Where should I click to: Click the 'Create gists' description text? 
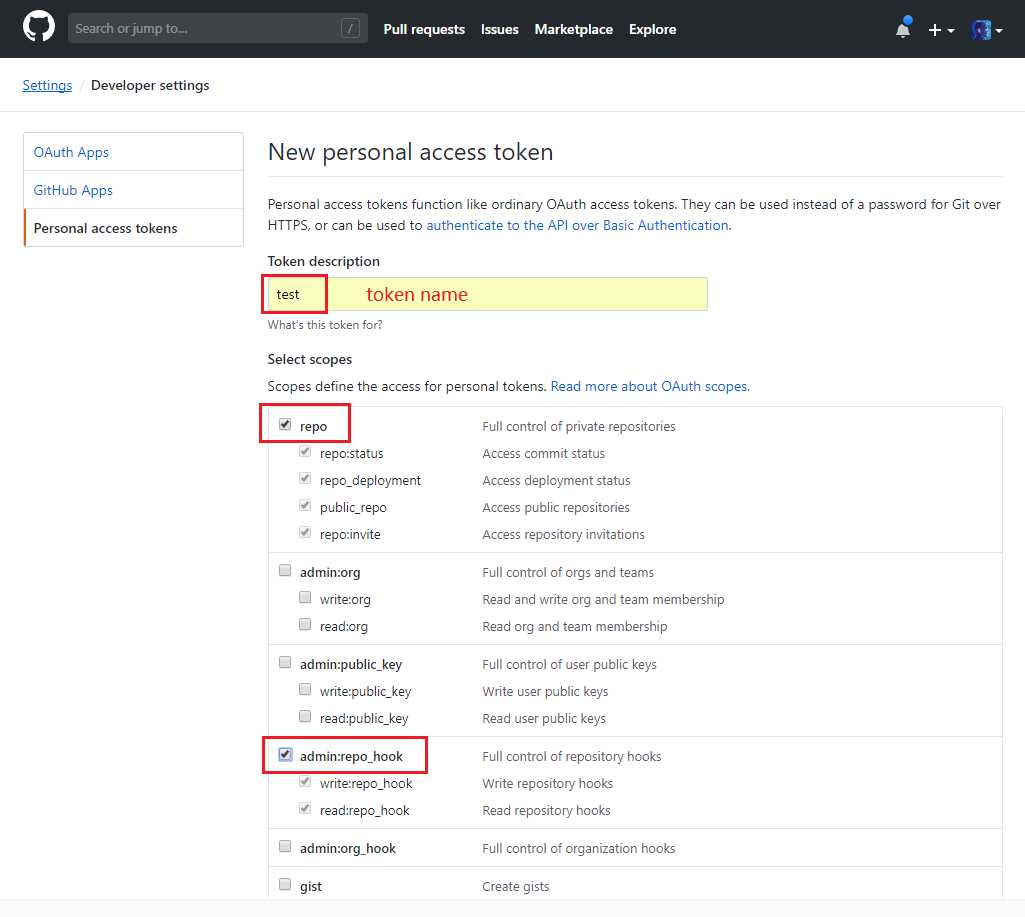515,886
